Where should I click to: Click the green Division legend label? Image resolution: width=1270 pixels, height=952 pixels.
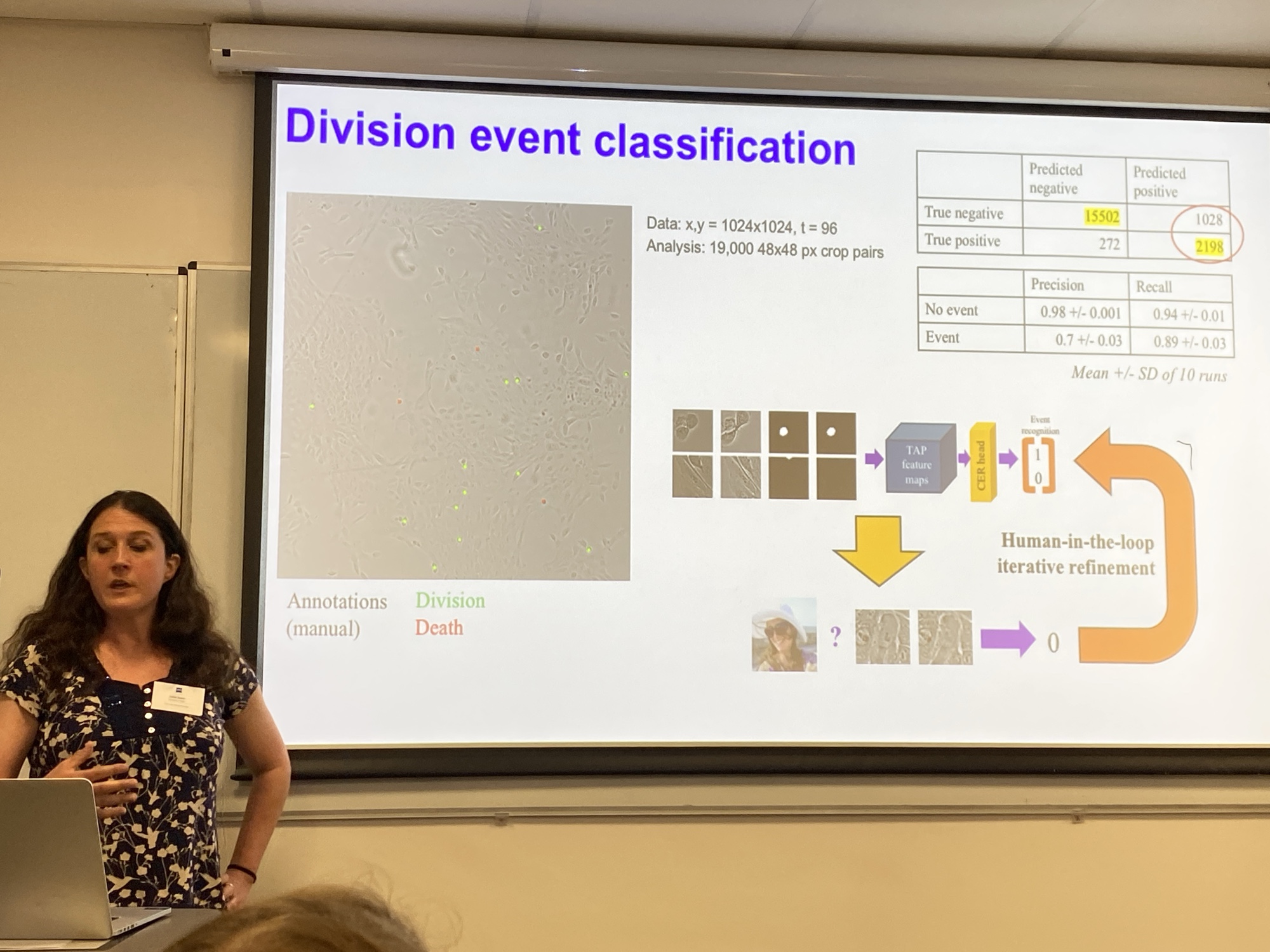tap(450, 600)
